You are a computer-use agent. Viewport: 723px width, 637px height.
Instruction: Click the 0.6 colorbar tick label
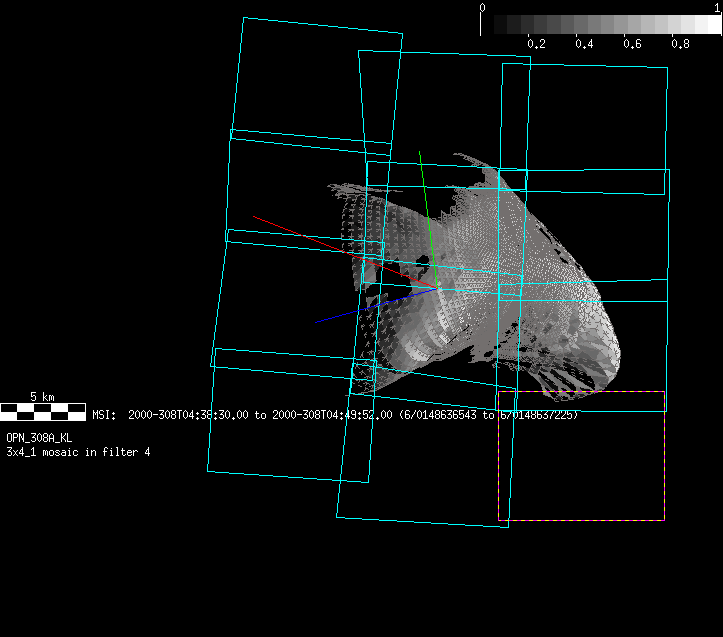(632, 45)
